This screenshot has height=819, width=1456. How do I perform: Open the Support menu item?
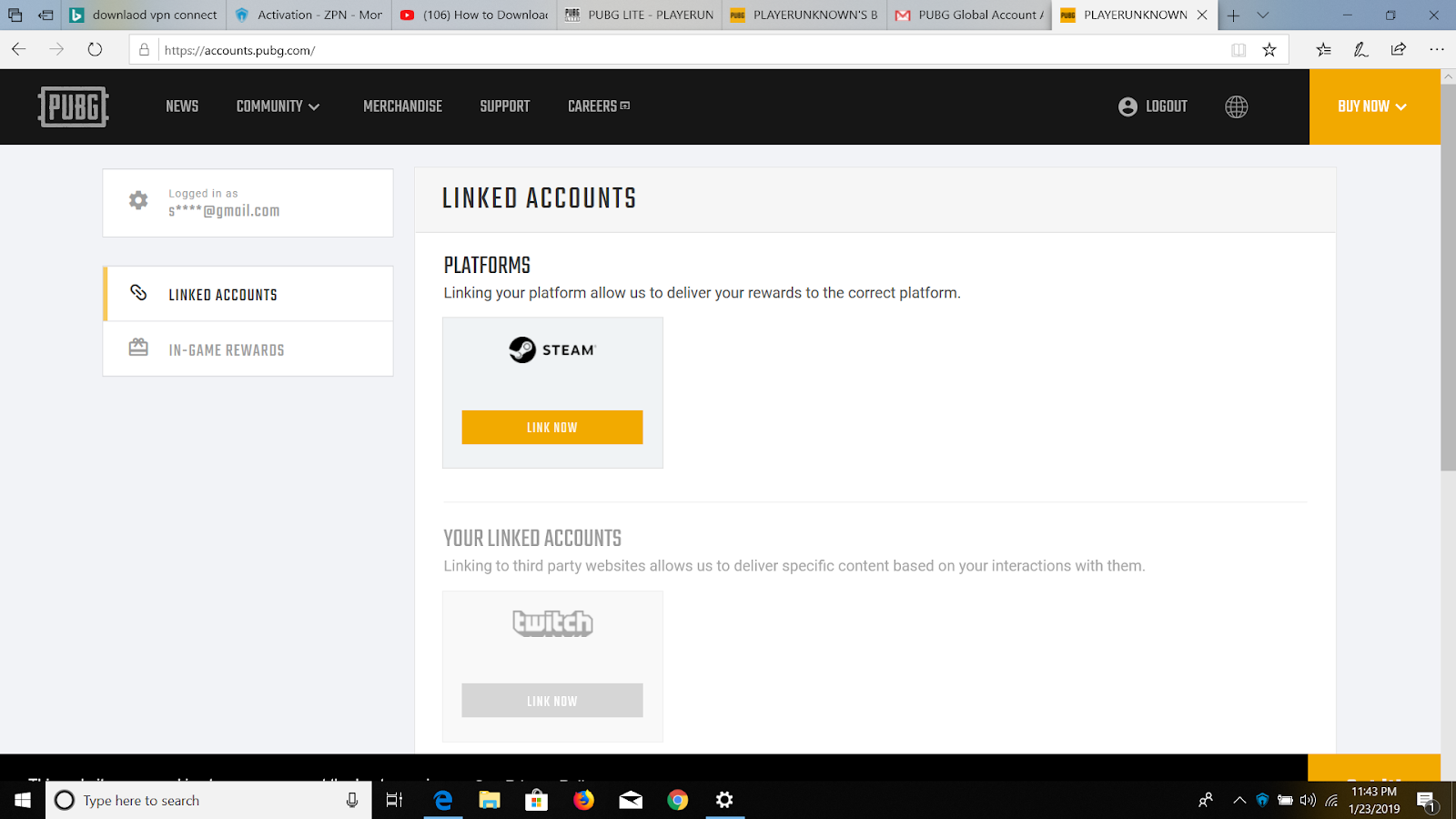(505, 106)
